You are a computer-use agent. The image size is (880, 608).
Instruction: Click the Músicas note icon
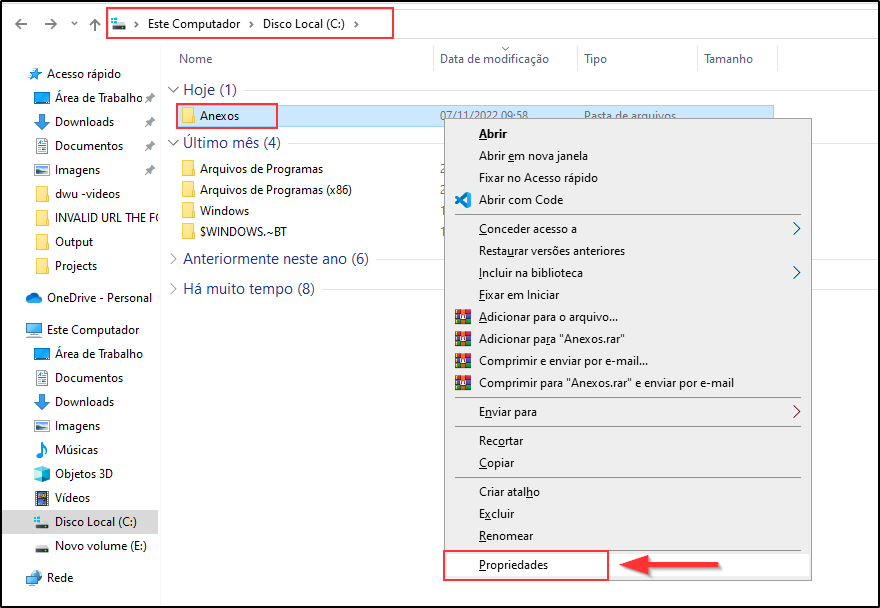[x=42, y=450]
